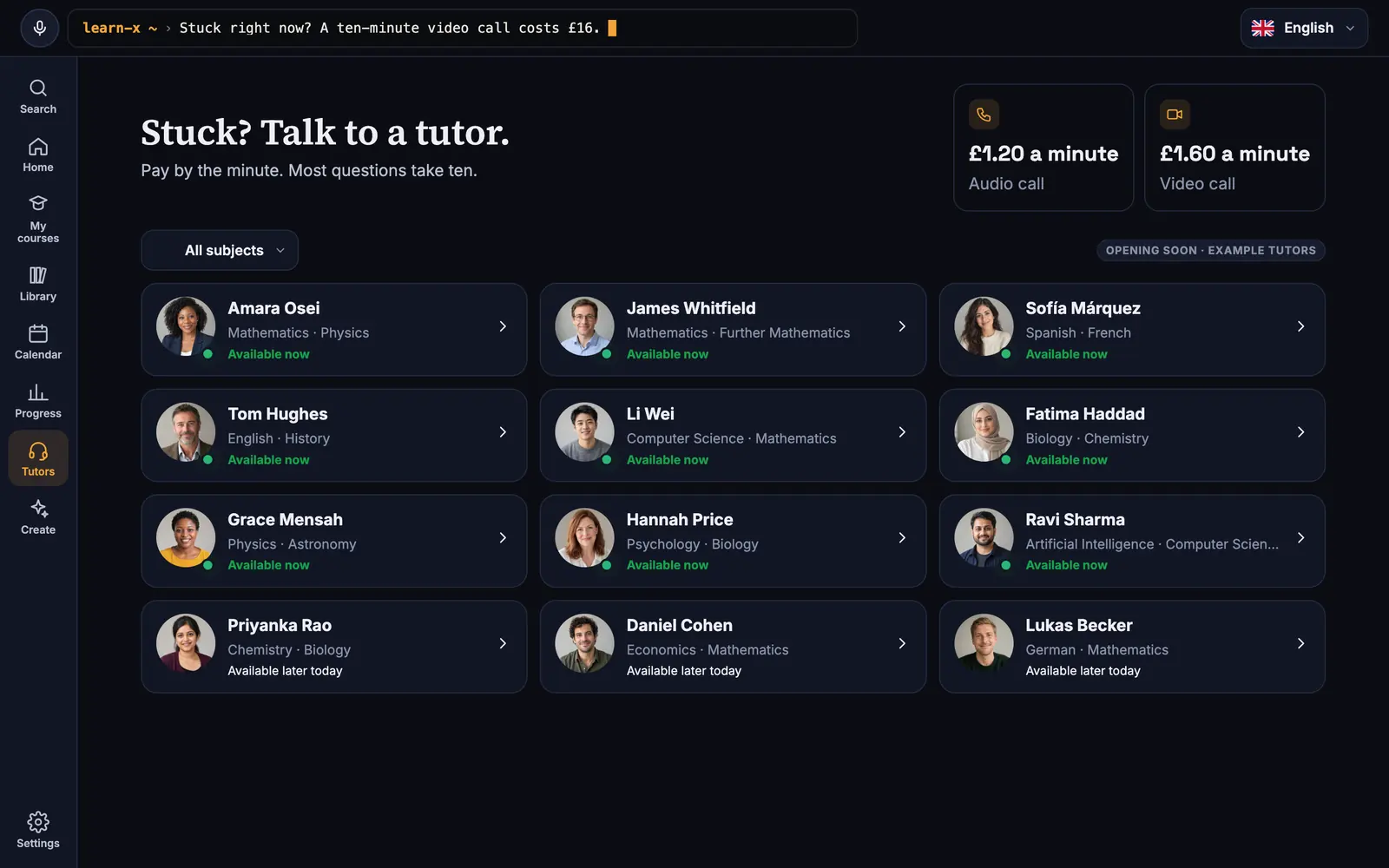Click Ravi Sharma's profile photo
1389x868 pixels.
point(984,538)
